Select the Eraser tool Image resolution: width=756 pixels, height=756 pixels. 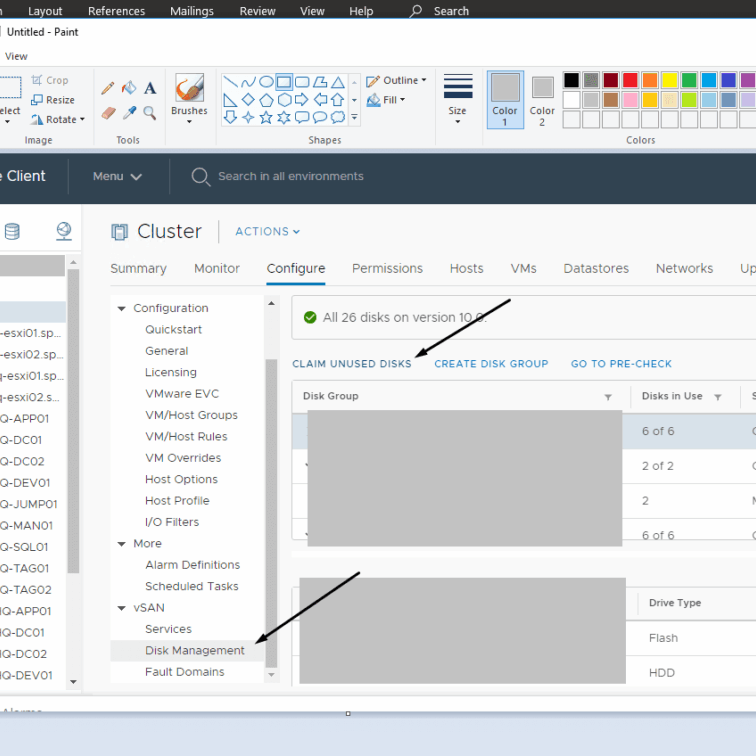[x=108, y=113]
